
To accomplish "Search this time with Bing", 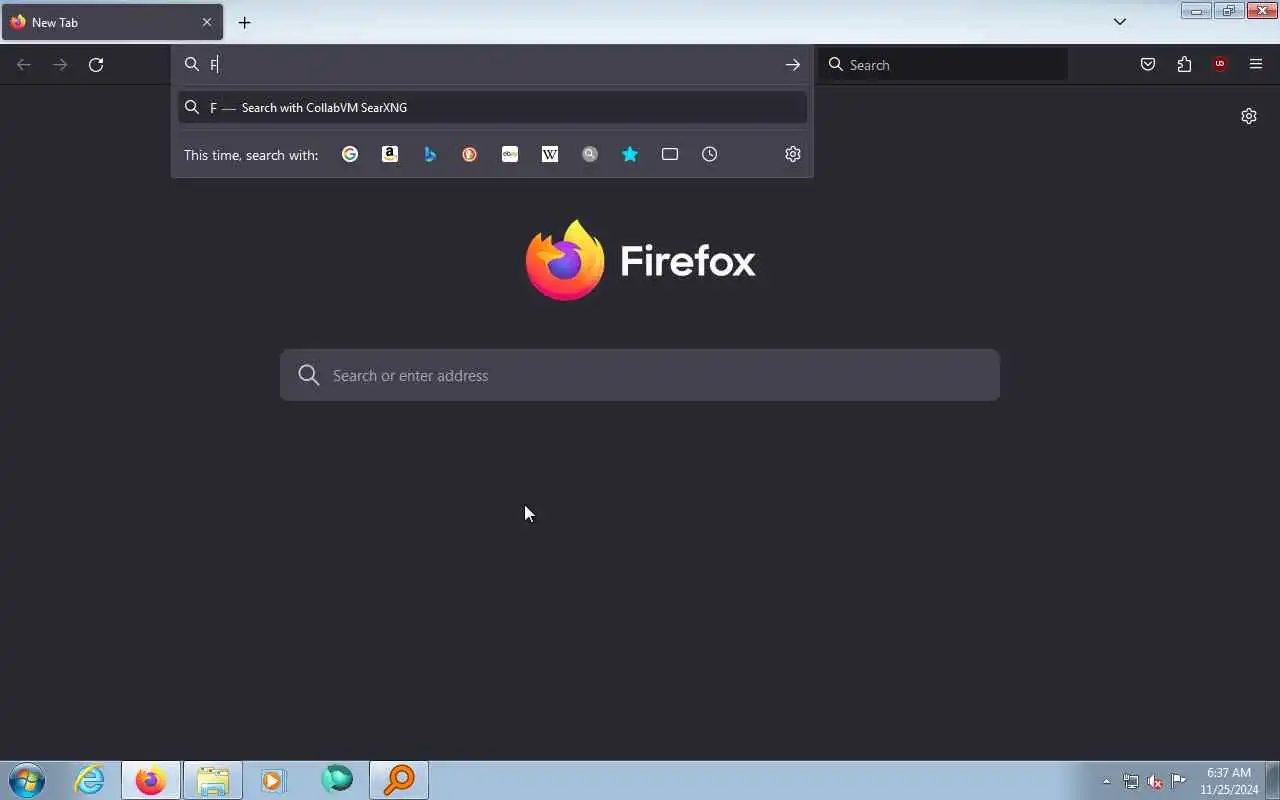I will click(430, 154).
